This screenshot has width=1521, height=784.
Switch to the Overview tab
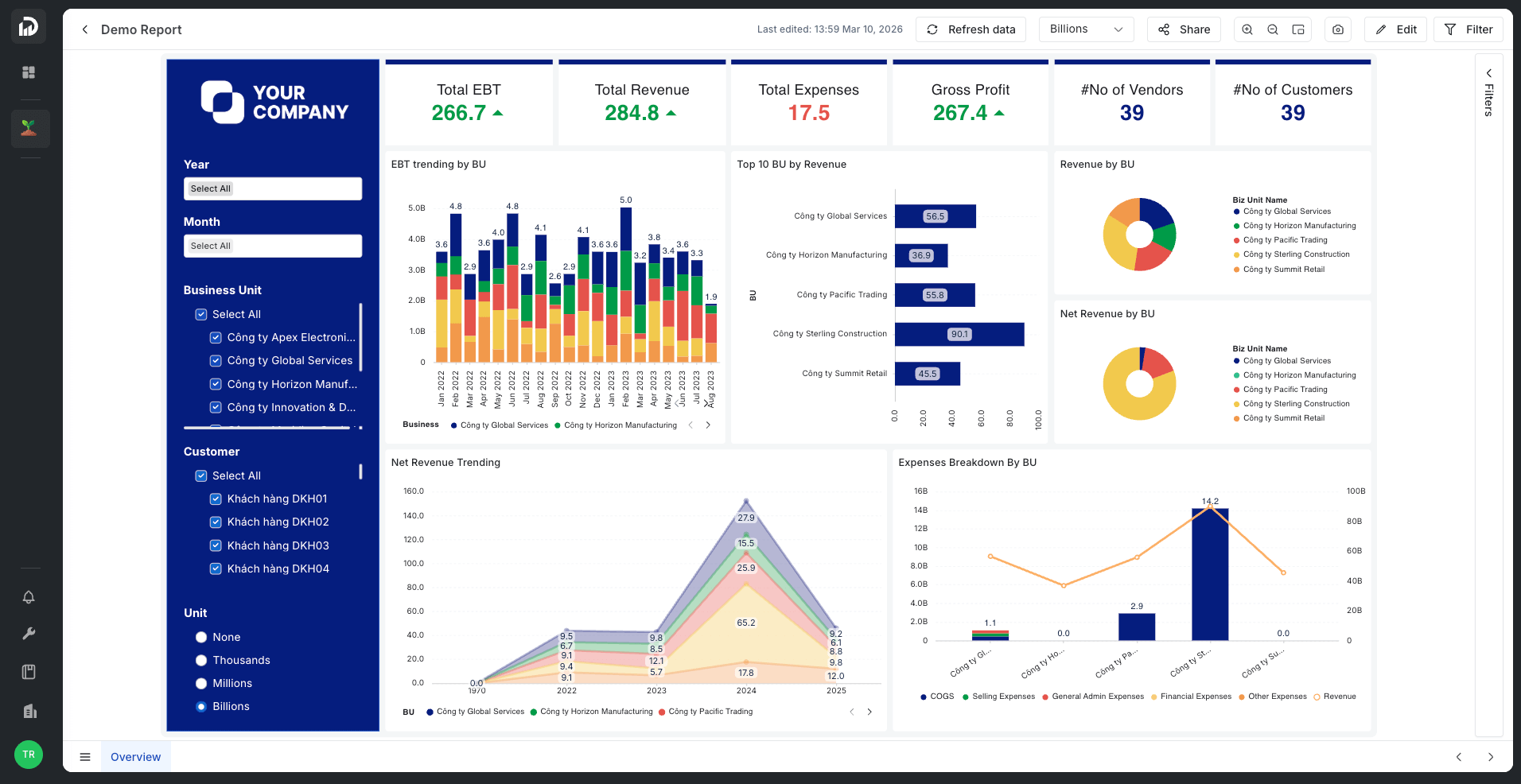coord(135,757)
